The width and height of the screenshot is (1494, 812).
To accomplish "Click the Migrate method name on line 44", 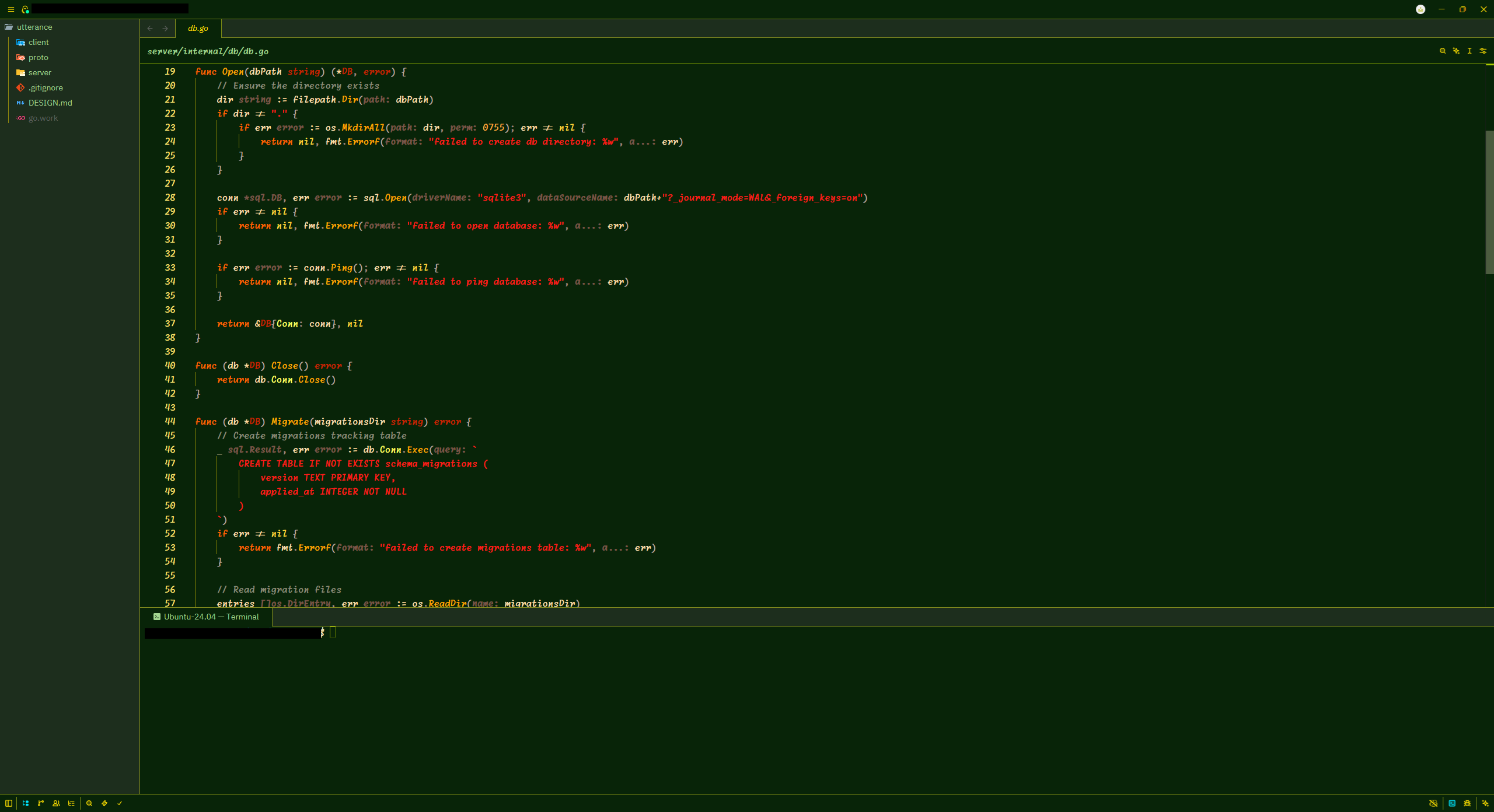I will [x=290, y=421].
